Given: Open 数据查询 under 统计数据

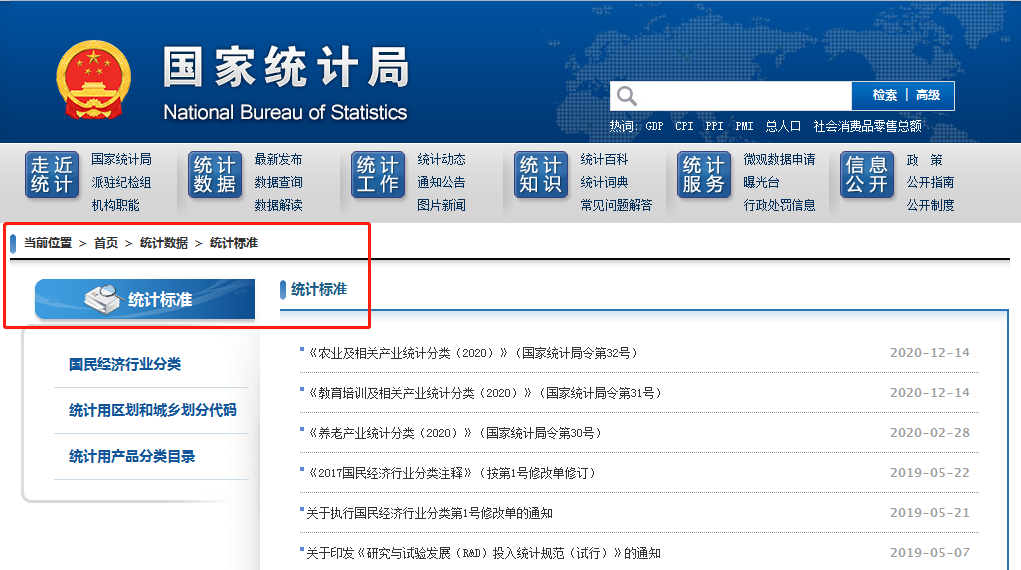Looking at the screenshot, I should 278,182.
